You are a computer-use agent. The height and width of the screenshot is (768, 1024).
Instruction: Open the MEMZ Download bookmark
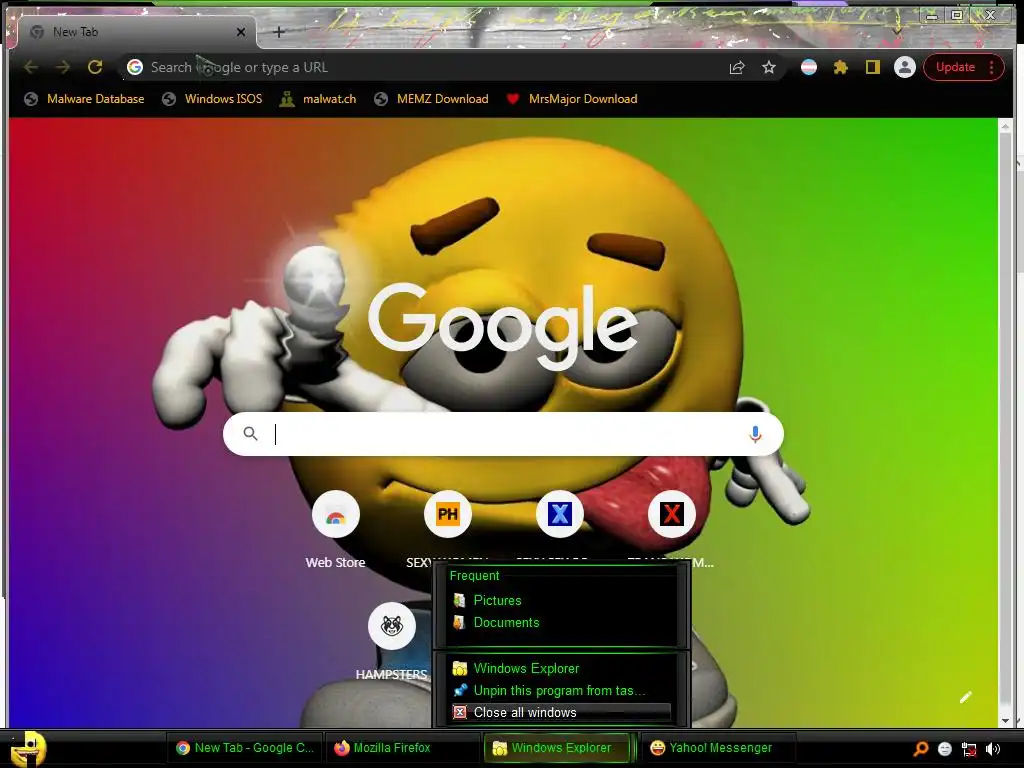pos(432,99)
